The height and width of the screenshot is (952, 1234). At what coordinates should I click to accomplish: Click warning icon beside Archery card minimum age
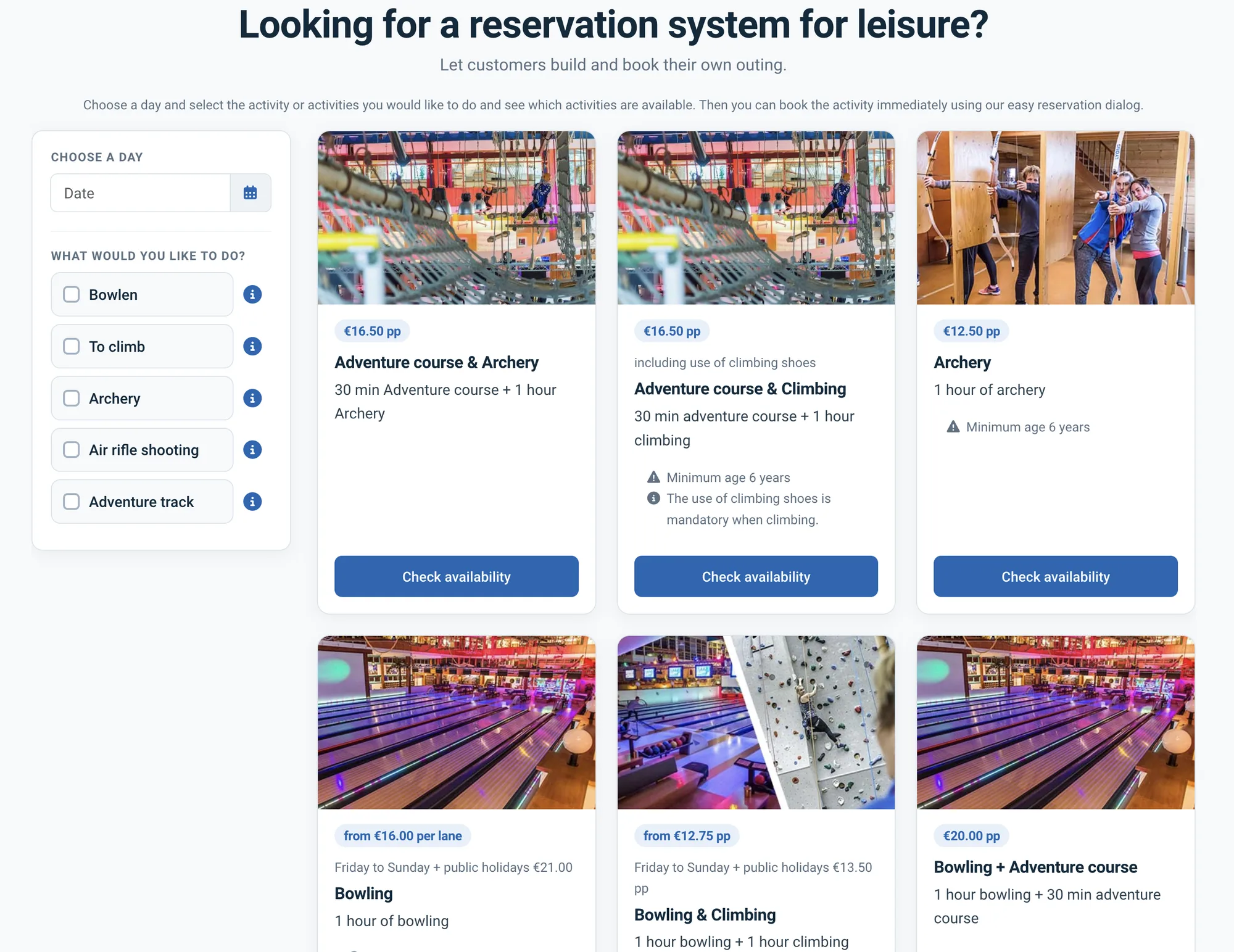[953, 426]
